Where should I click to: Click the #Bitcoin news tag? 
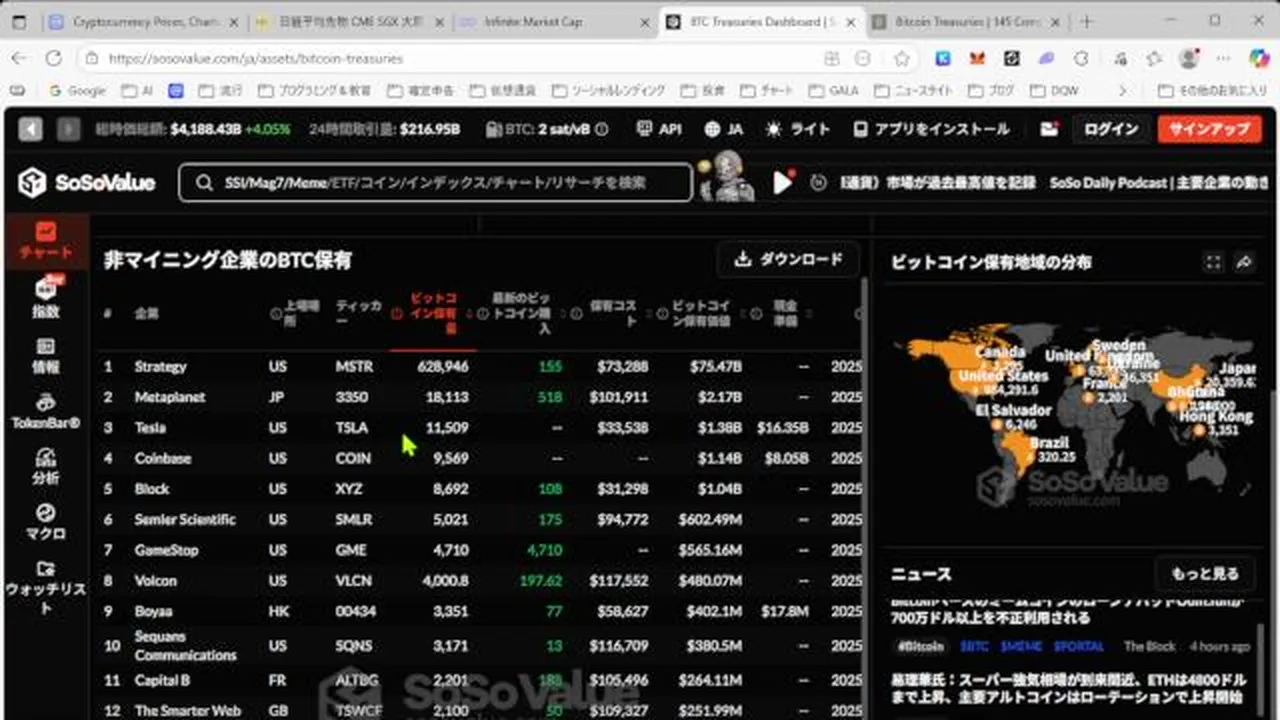[920, 647]
